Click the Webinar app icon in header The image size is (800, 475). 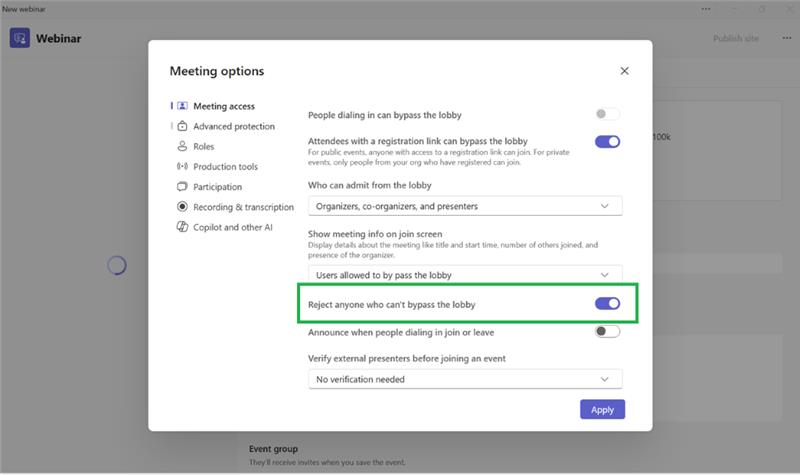click(x=19, y=38)
